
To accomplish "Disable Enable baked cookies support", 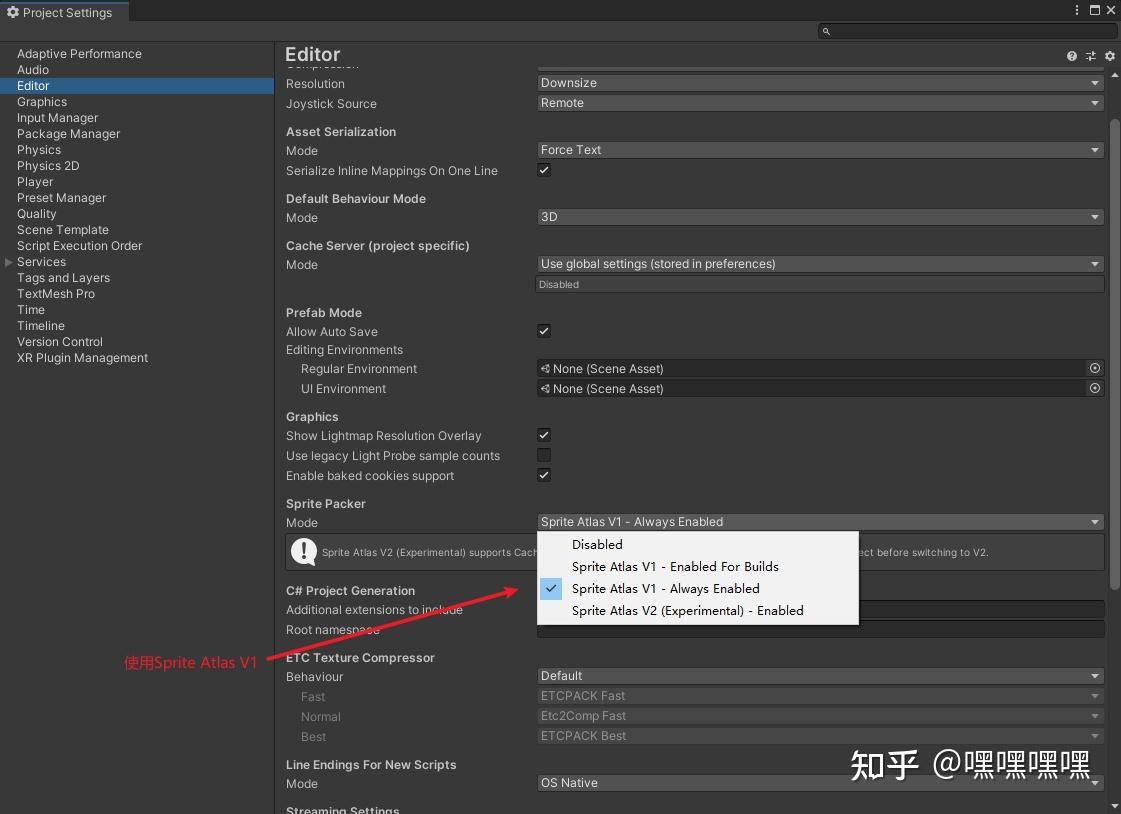I will coord(543,475).
